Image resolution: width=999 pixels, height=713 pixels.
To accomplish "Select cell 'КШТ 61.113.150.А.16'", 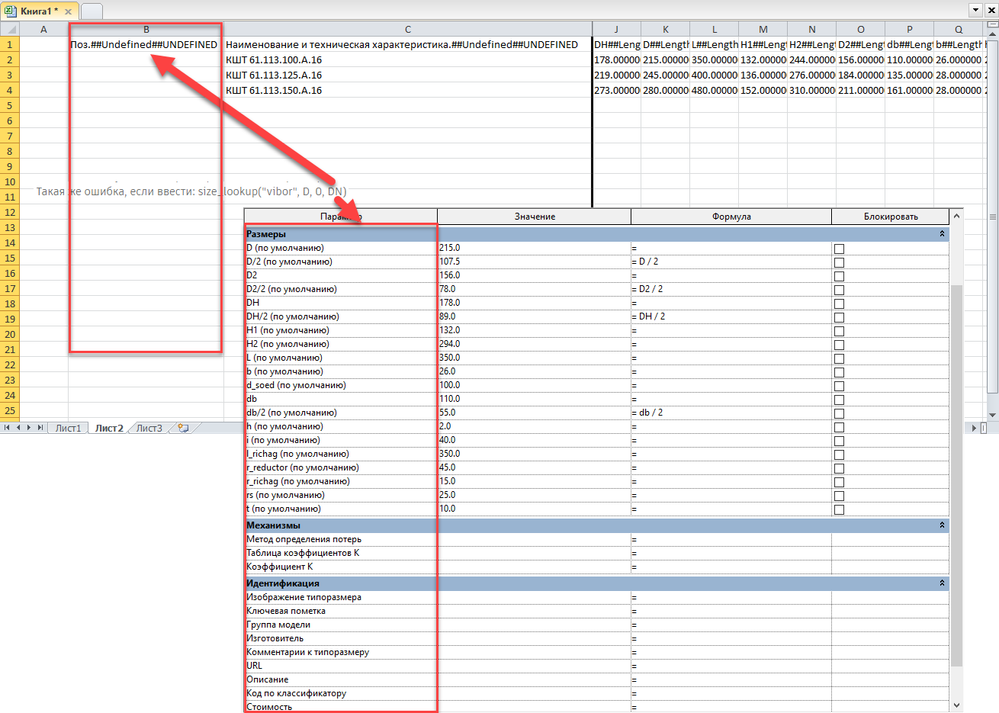I will pyautogui.click(x=408, y=90).
